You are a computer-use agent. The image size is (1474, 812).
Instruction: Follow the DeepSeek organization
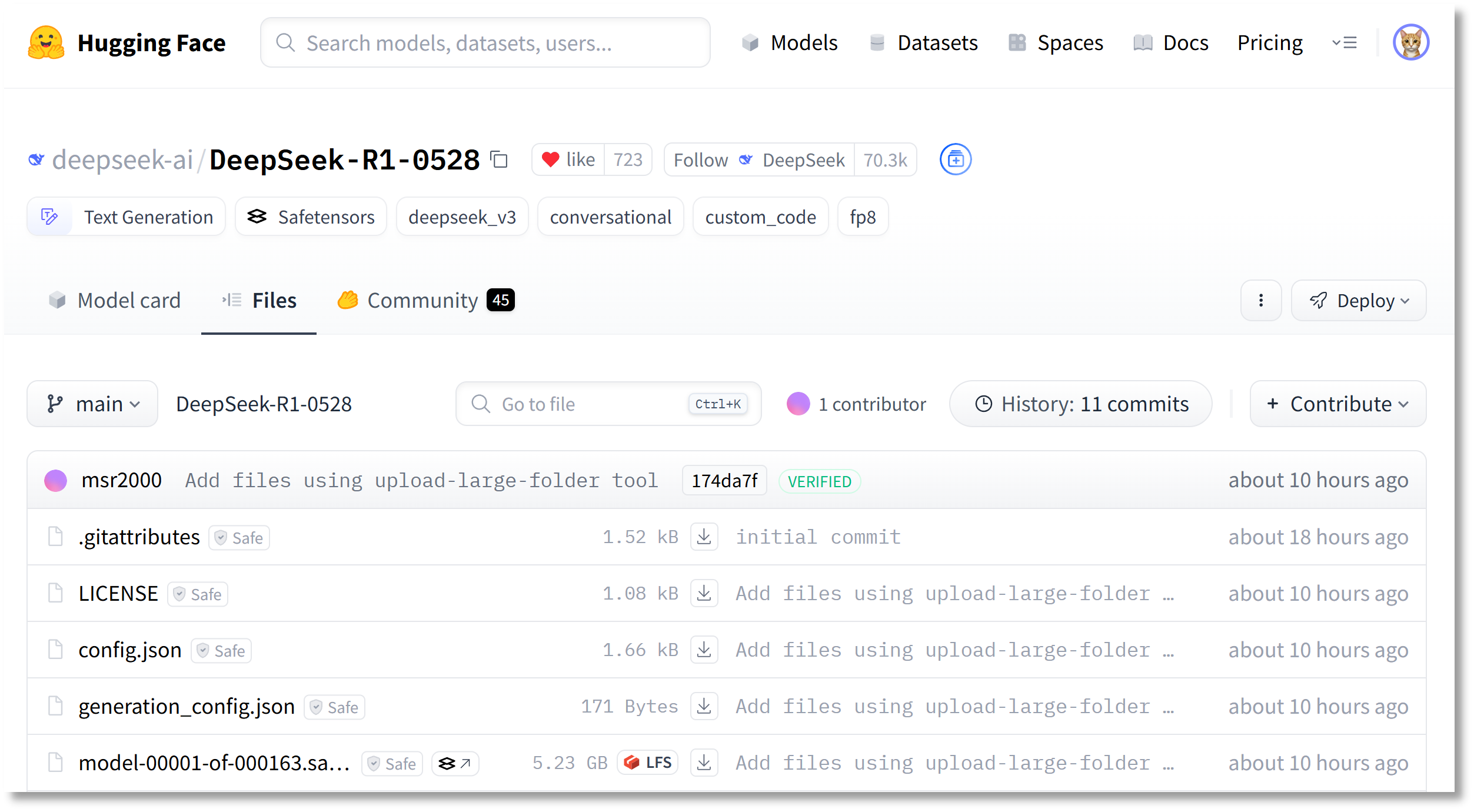point(759,160)
